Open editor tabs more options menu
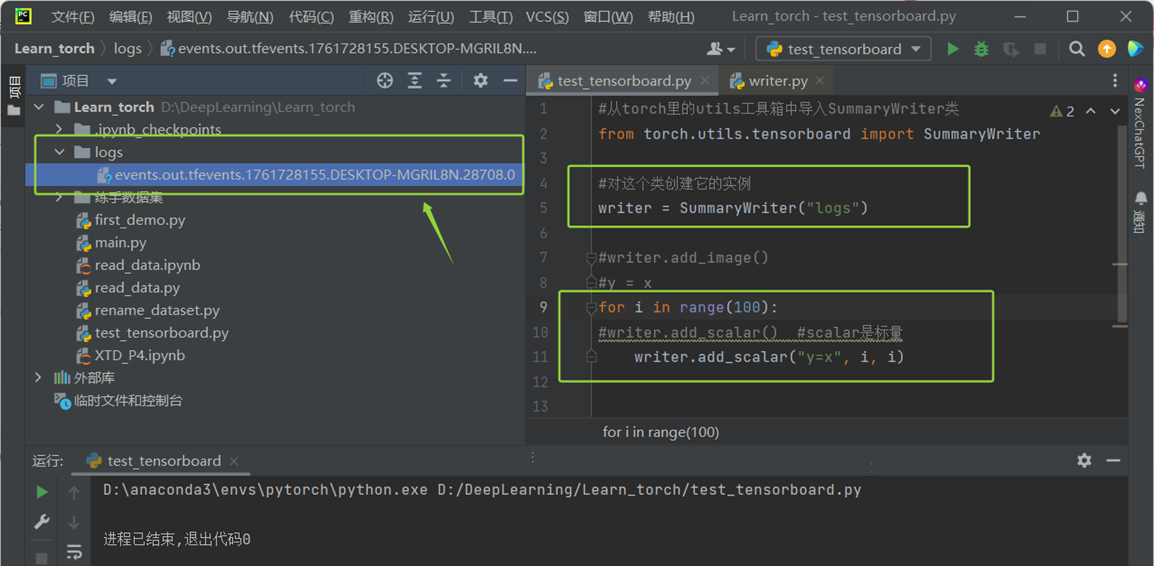 (x=1114, y=81)
